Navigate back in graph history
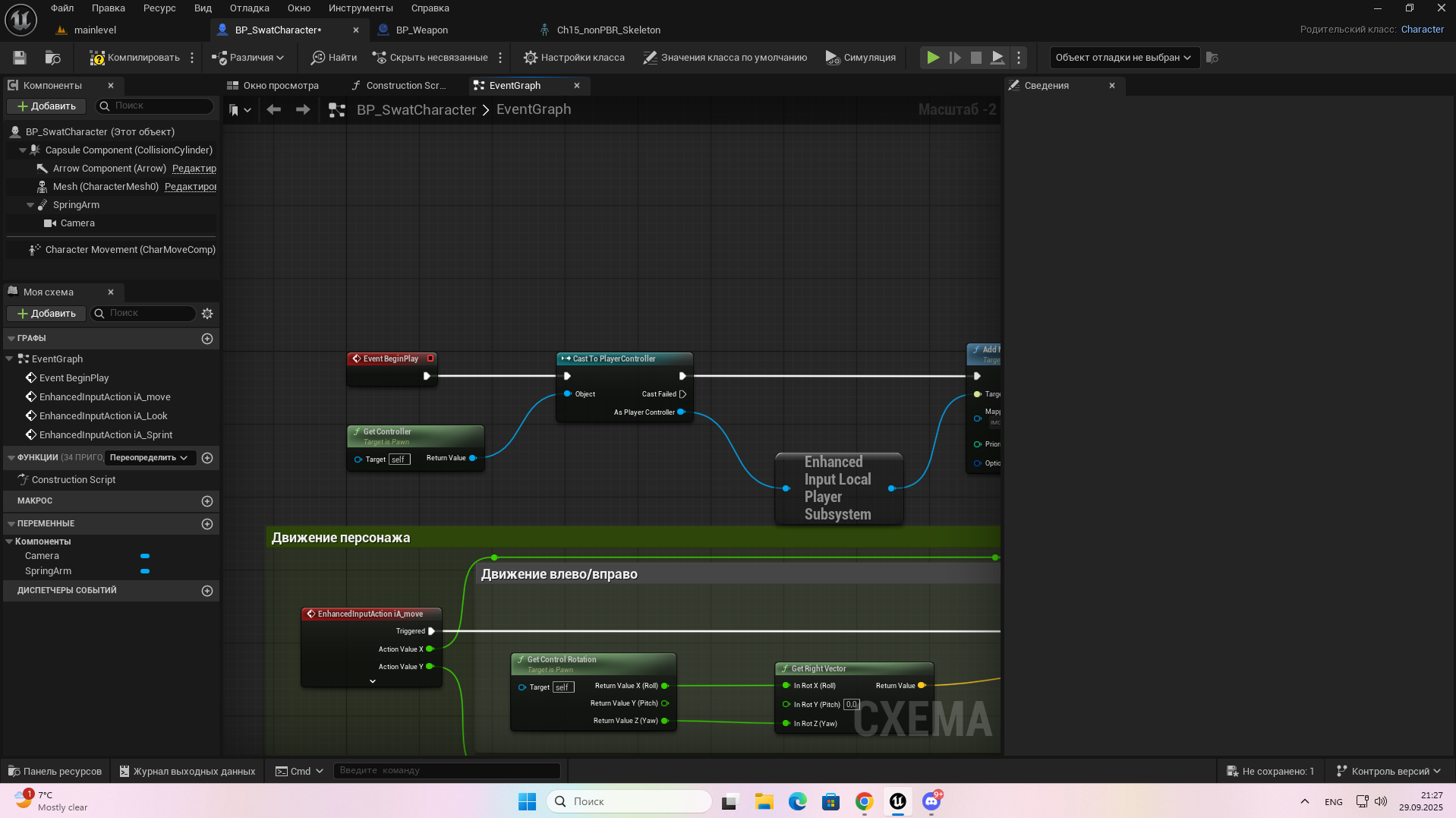The width and height of the screenshot is (1456, 818). coord(274,110)
